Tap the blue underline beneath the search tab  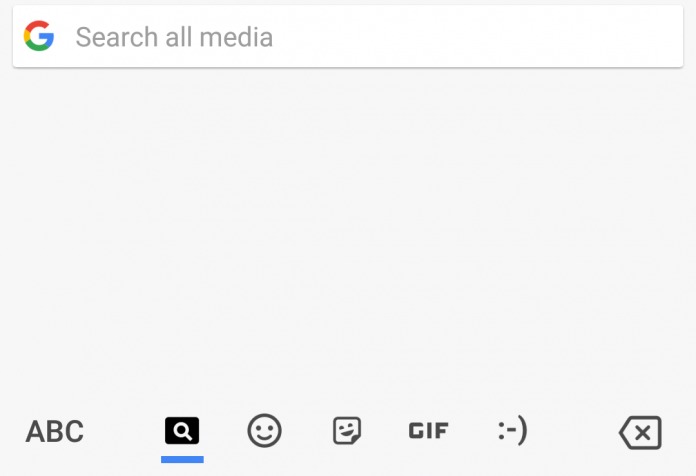[x=182, y=460]
